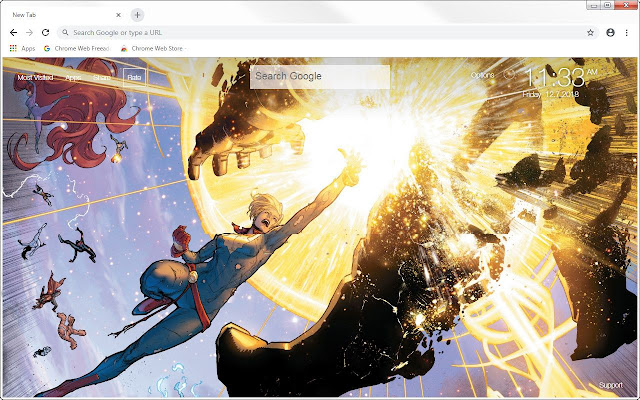Open the Apps menu on the new tab page
Viewport: 640px width, 400px height.
[x=73, y=77]
